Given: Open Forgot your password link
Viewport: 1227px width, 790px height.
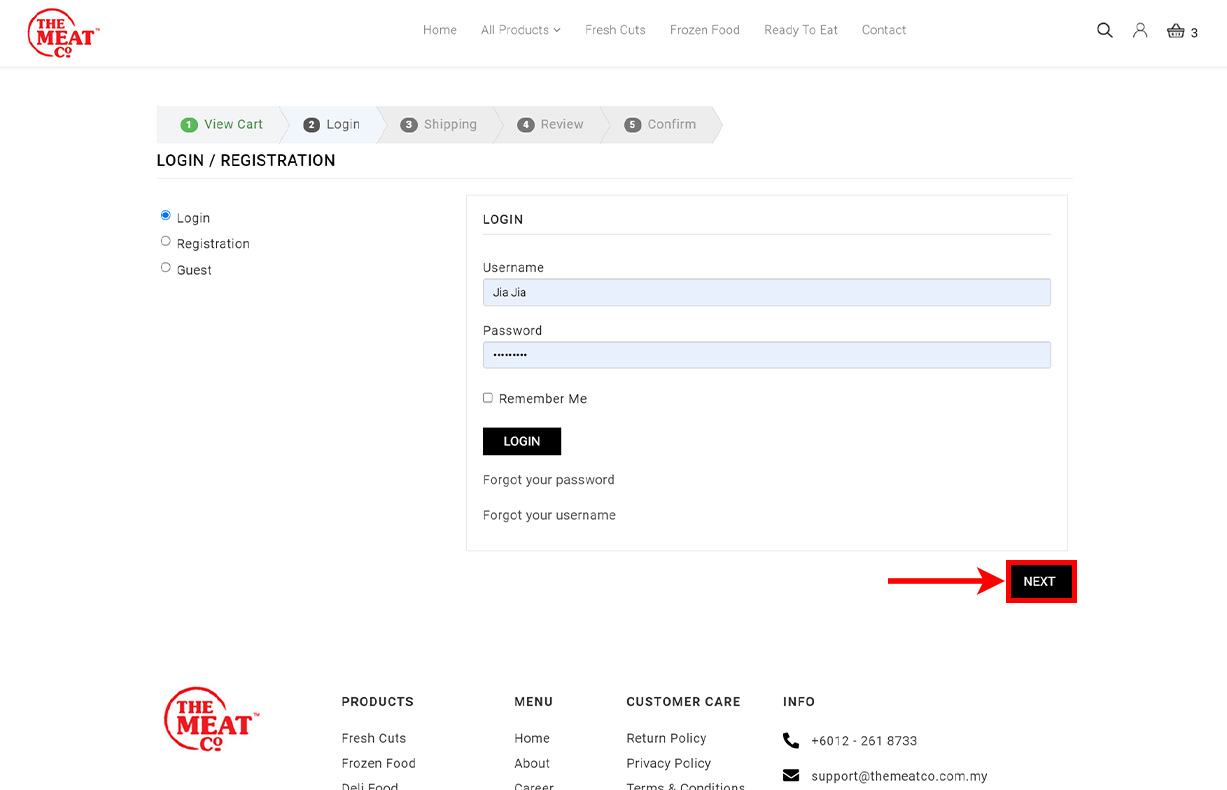Looking at the screenshot, I should tap(548, 480).
